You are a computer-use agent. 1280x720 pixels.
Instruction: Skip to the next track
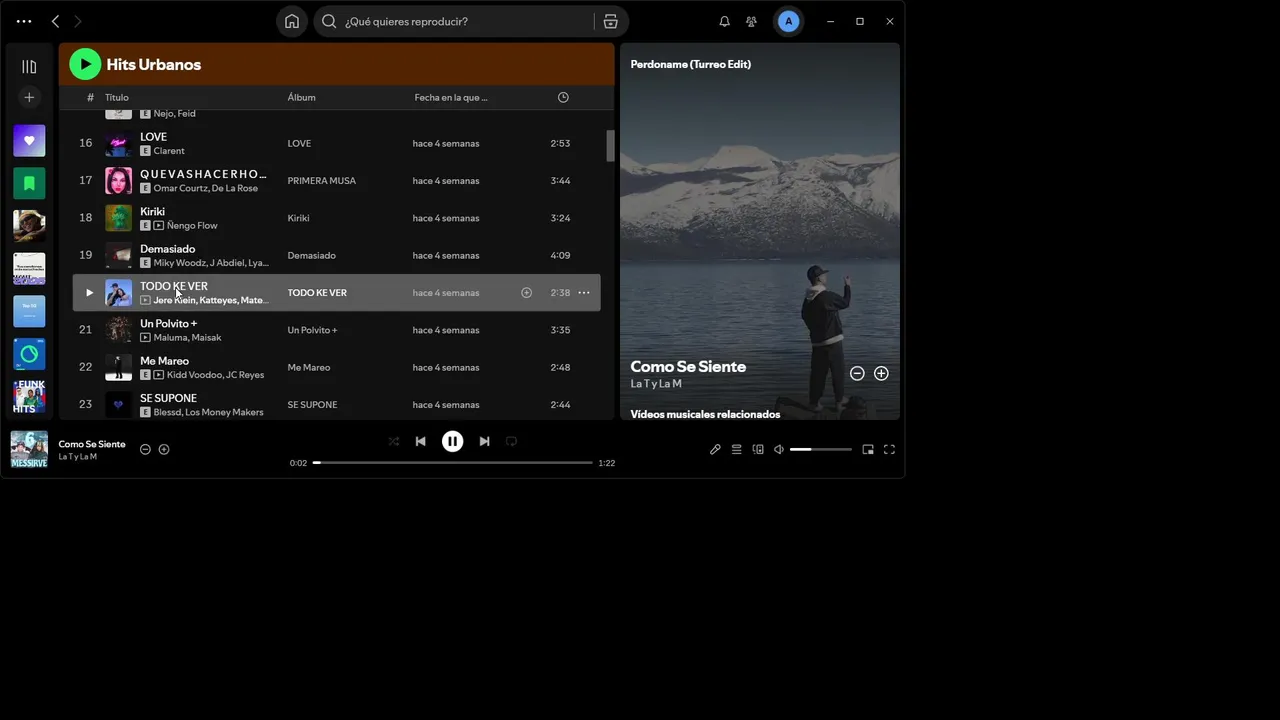[x=484, y=441]
